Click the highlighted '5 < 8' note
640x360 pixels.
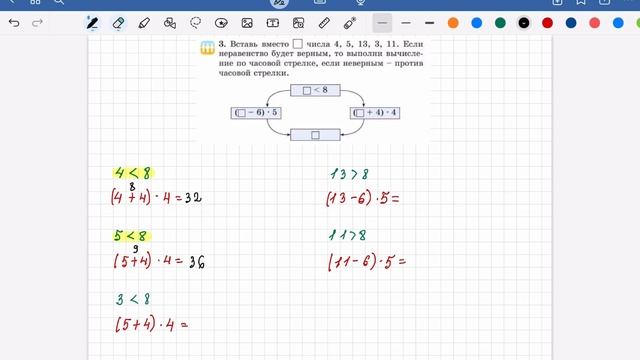tap(131, 236)
